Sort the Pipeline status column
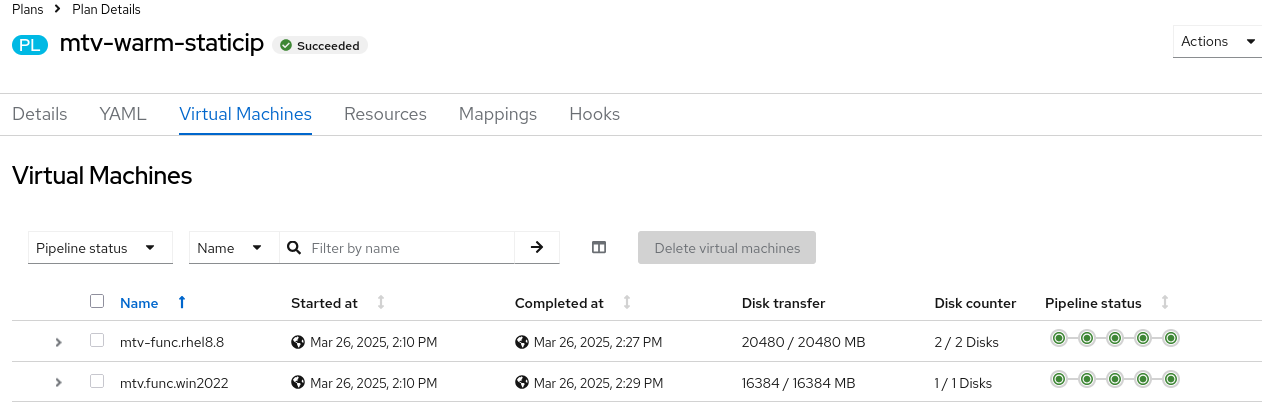Image resolution: width=1262 pixels, height=406 pixels. tap(1165, 303)
